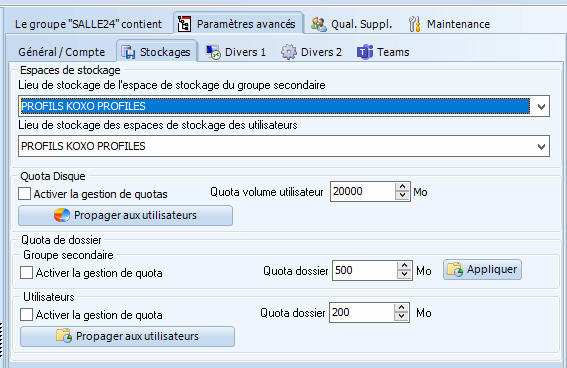
Task: Click the 'Quota volume utilisateur' label
Action: pos(267,192)
